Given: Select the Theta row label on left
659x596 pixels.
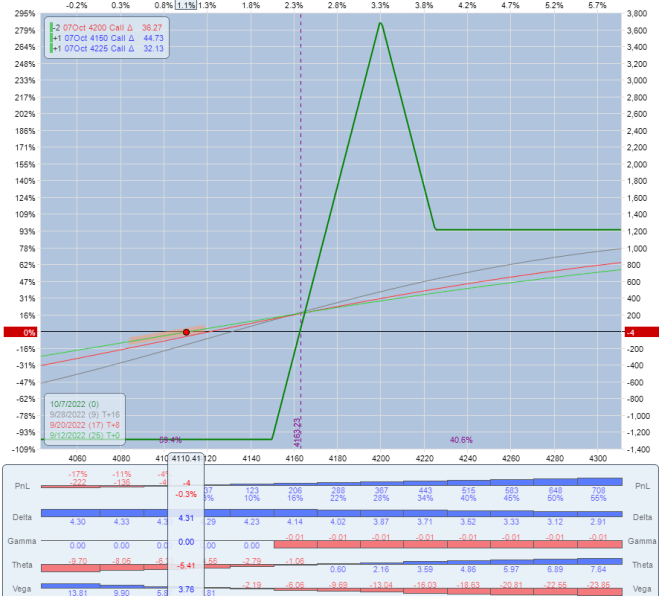Looking at the screenshot, I should (20, 565).
